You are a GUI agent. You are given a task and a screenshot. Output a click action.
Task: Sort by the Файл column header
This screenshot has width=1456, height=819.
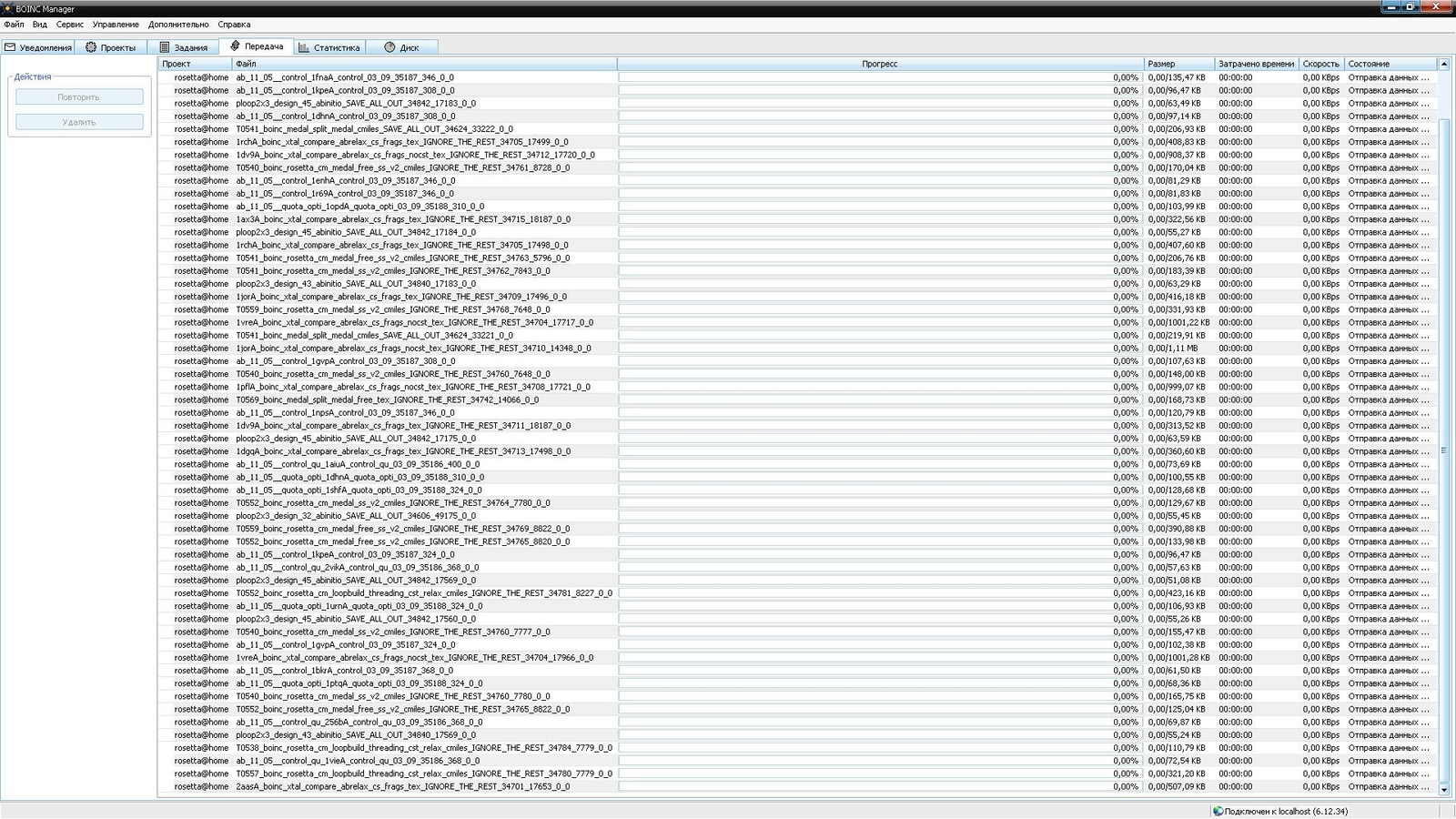point(424,64)
